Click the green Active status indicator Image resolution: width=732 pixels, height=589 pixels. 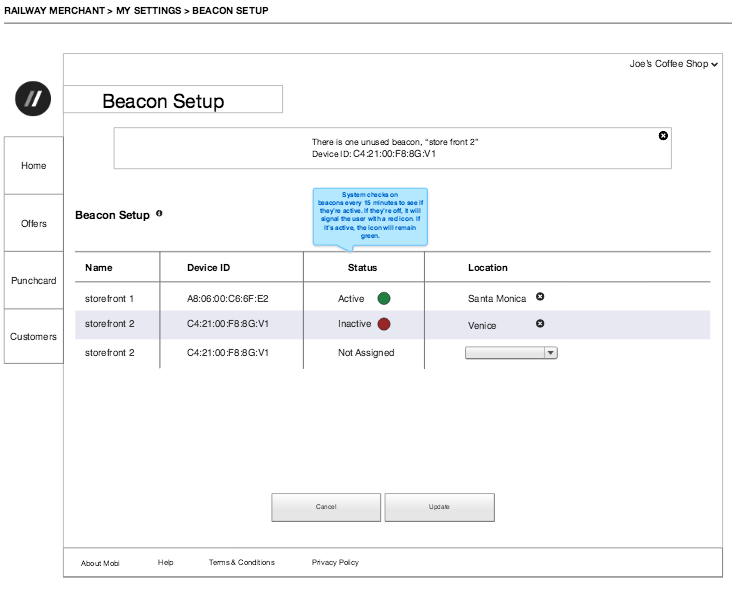tap(384, 298)
